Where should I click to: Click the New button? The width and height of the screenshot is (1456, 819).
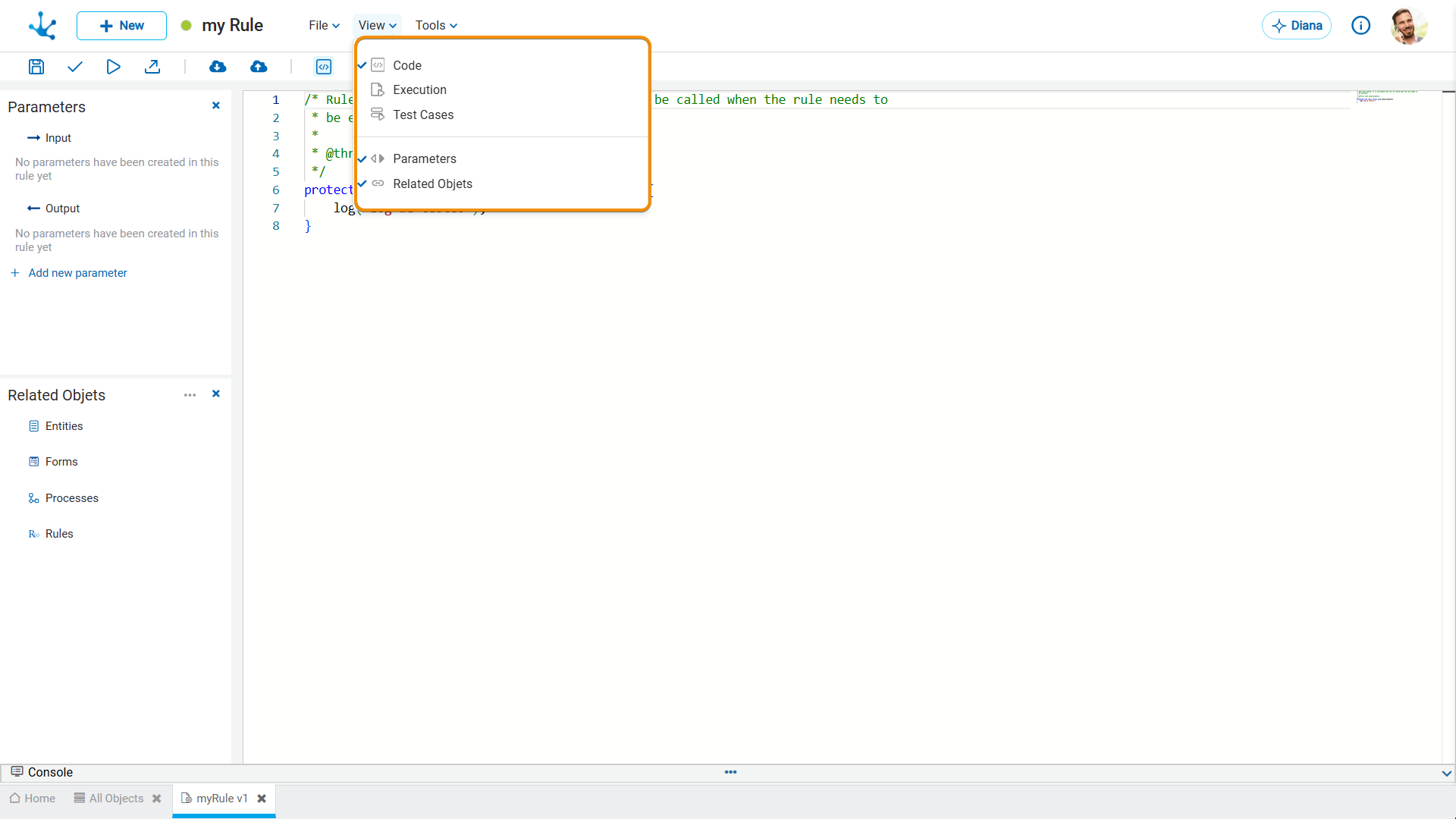pyautogui.click(x=121, y=26)
